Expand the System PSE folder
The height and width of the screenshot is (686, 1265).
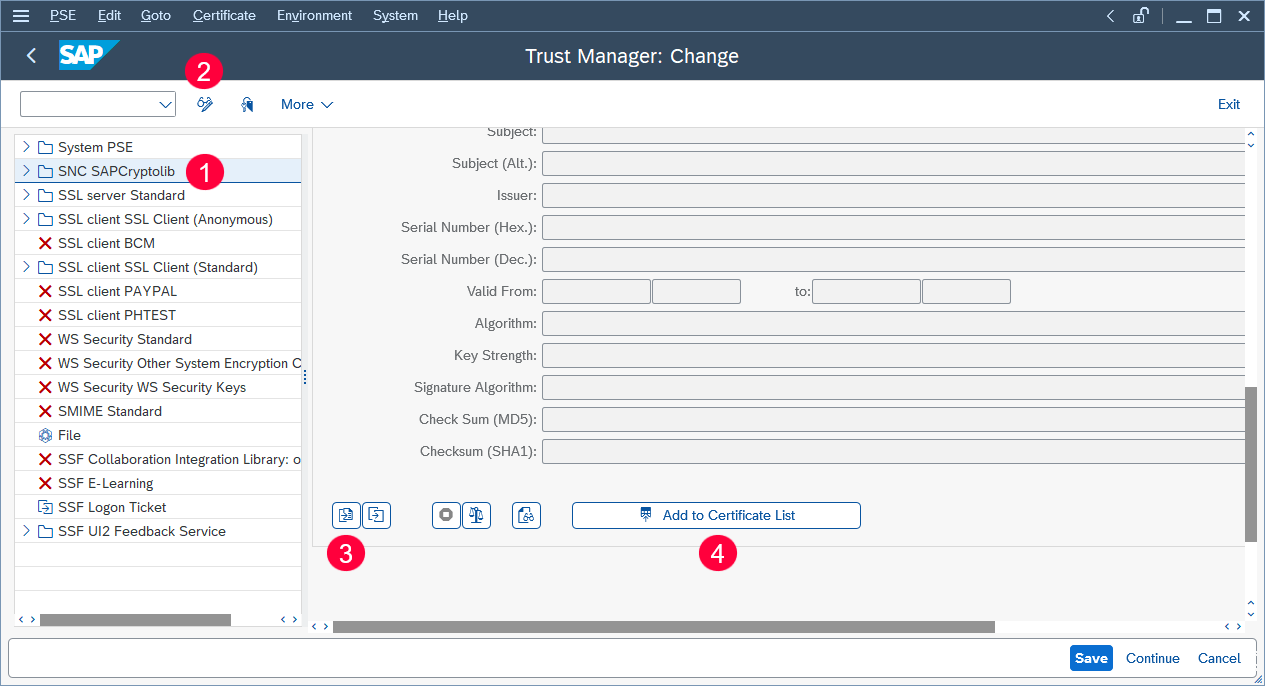click(26, 147)
